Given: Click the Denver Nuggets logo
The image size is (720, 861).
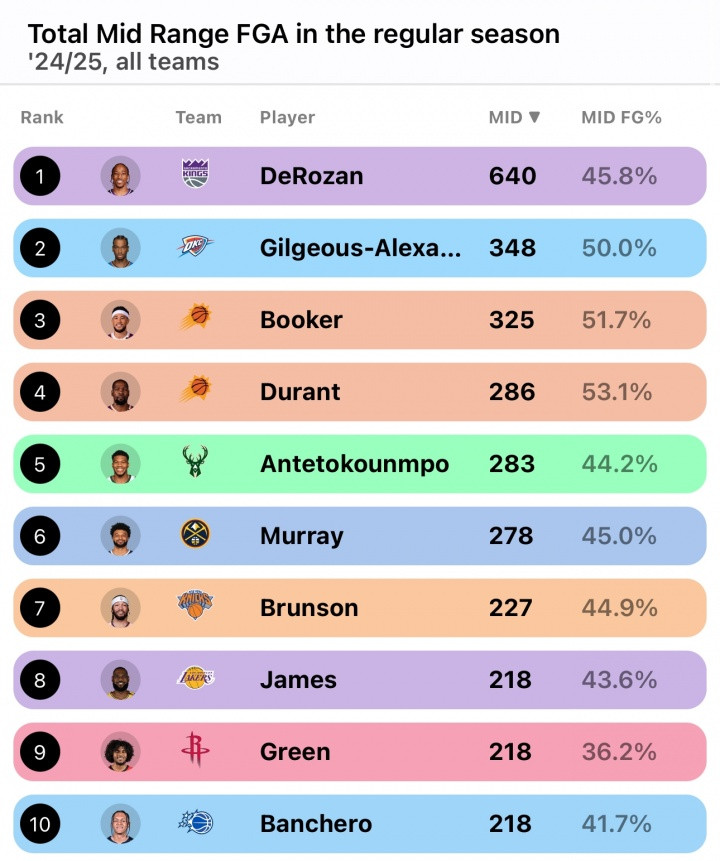Looking at the screenshot, I should point(195,534).
